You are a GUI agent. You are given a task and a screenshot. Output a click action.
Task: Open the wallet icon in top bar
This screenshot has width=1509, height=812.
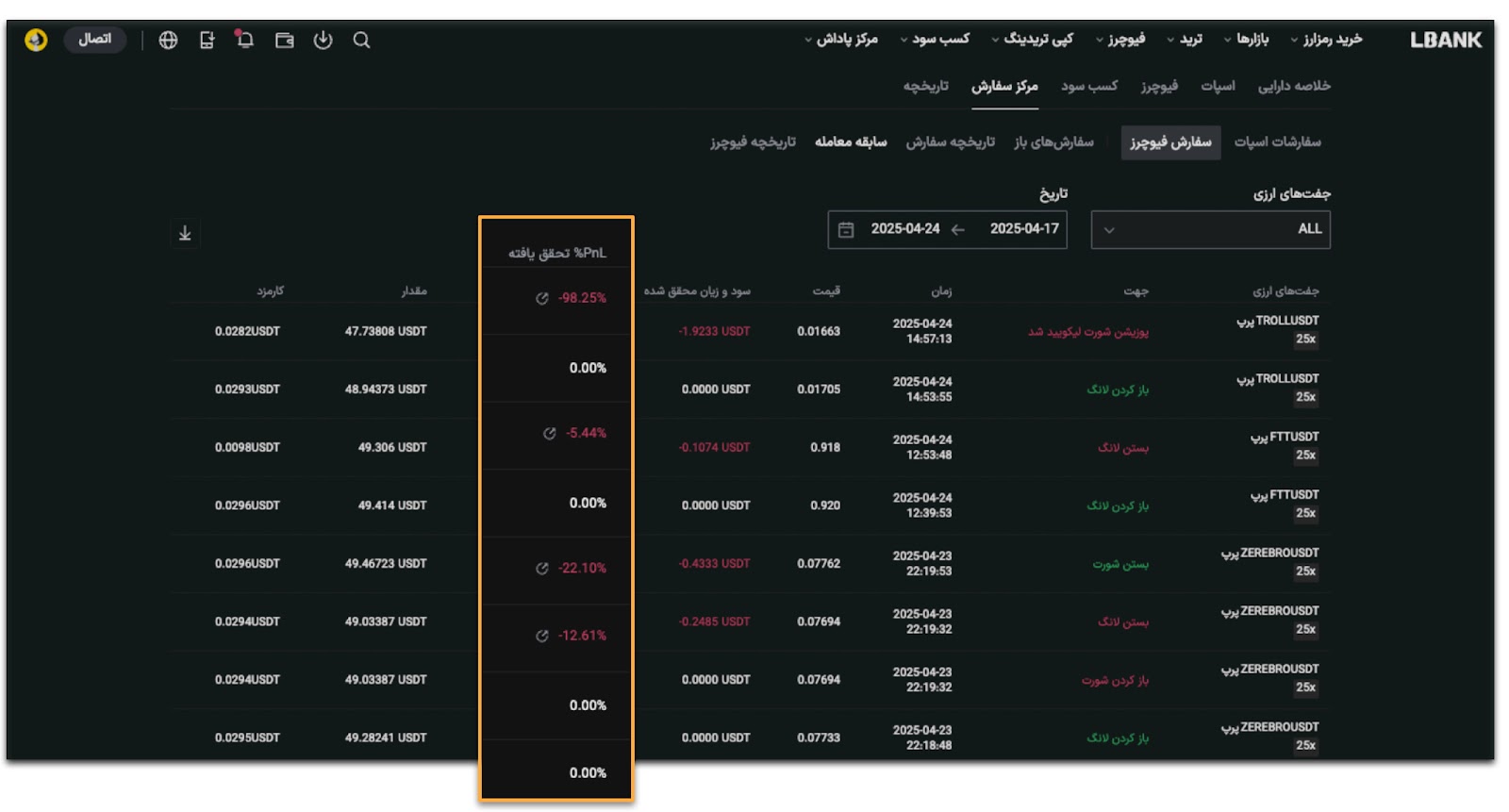[284, 41]
